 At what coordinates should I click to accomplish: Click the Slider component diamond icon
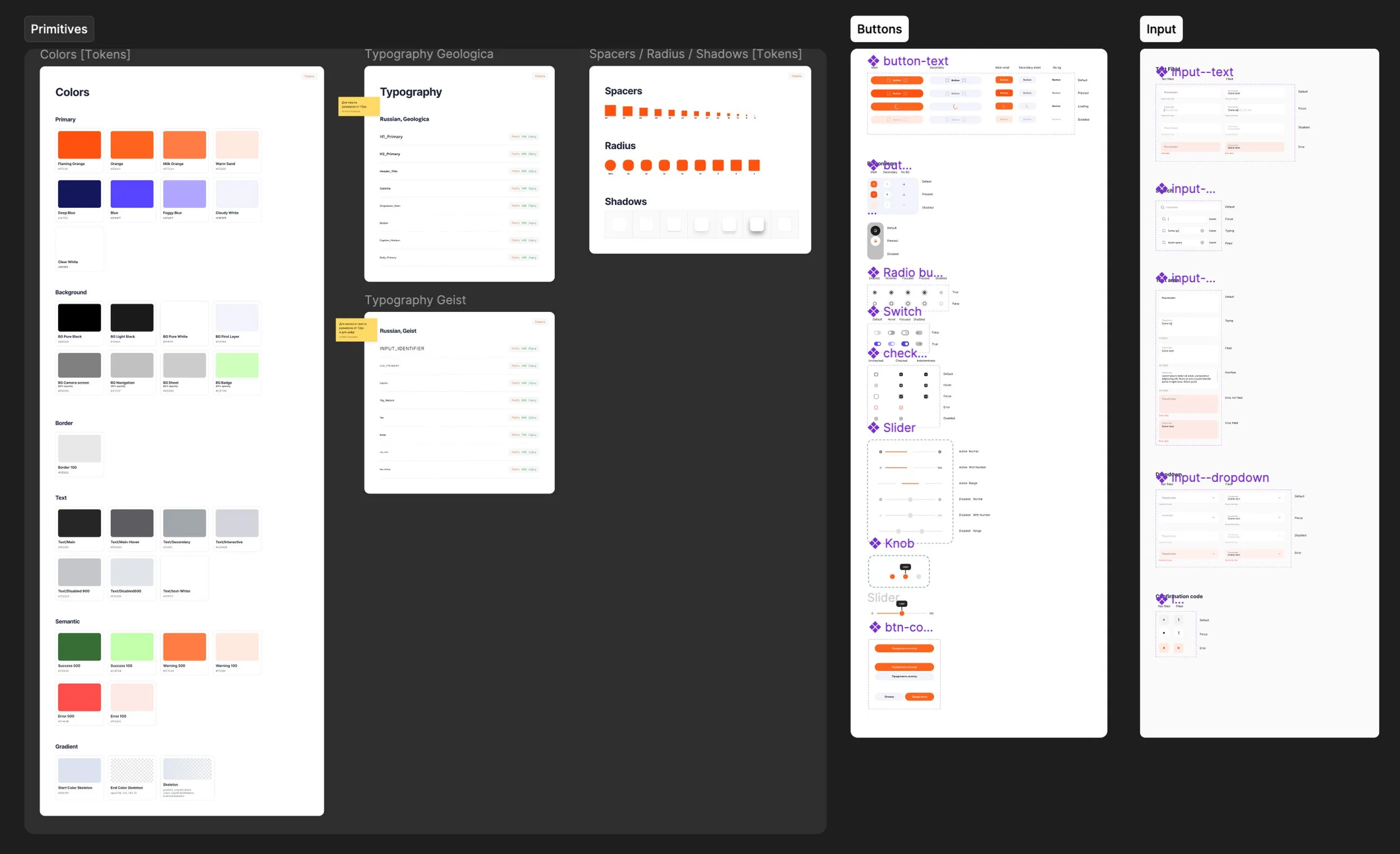(x=873, y=427)
